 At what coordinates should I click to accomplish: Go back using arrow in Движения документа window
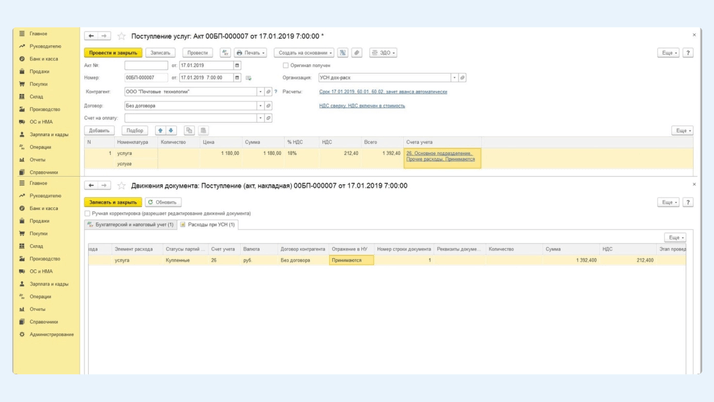(91, 186)
